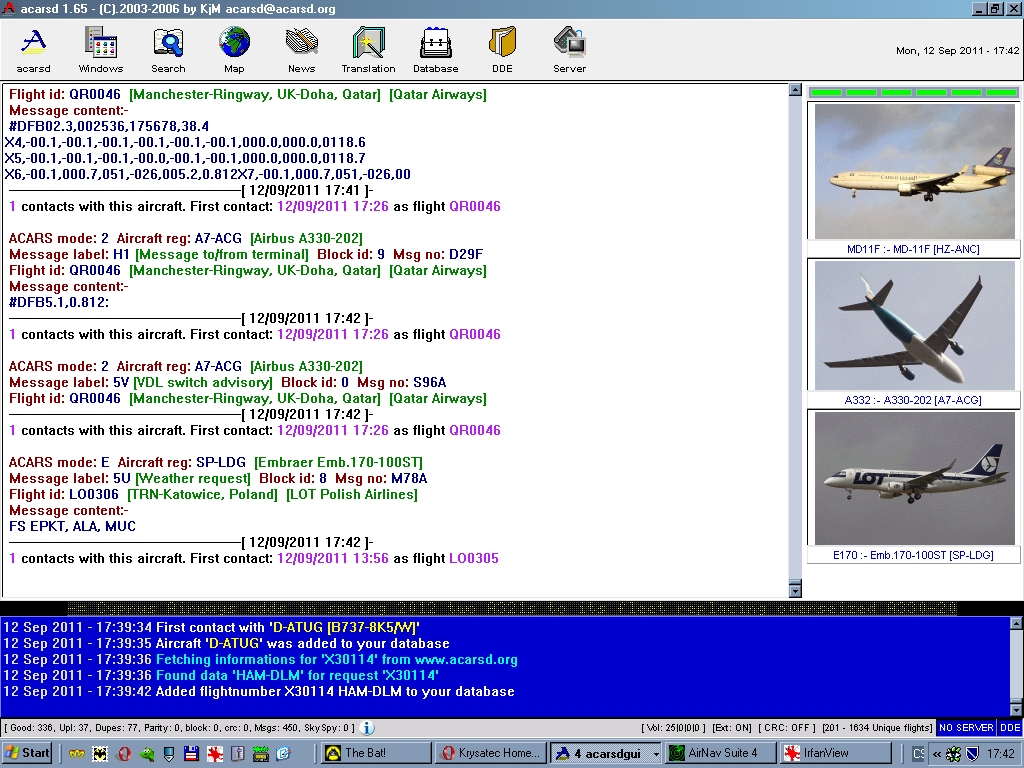Switch to Krysatec Home taskbar window
Screen dimensions: 1024x768
491,753
